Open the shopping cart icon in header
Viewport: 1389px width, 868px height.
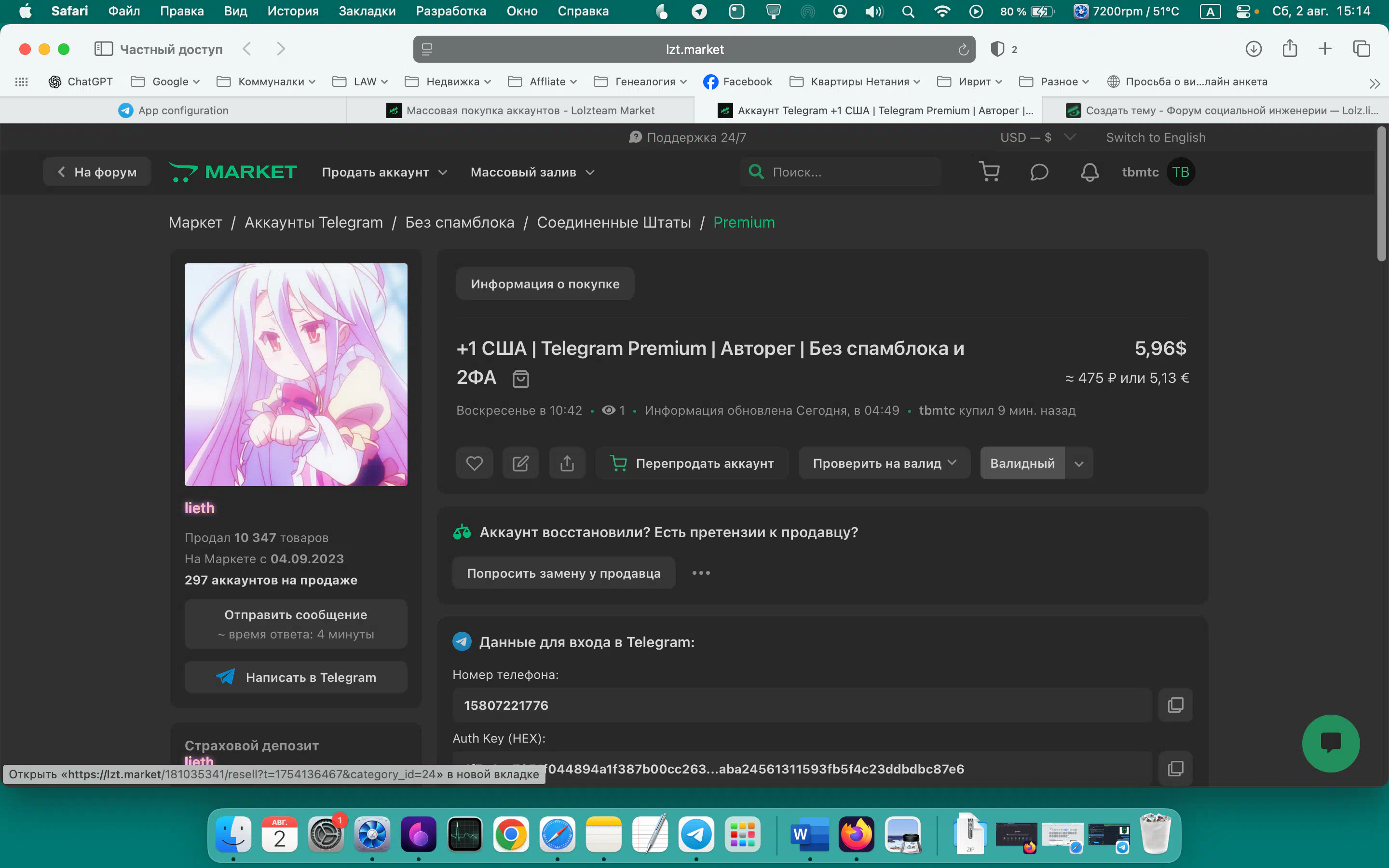989,172
